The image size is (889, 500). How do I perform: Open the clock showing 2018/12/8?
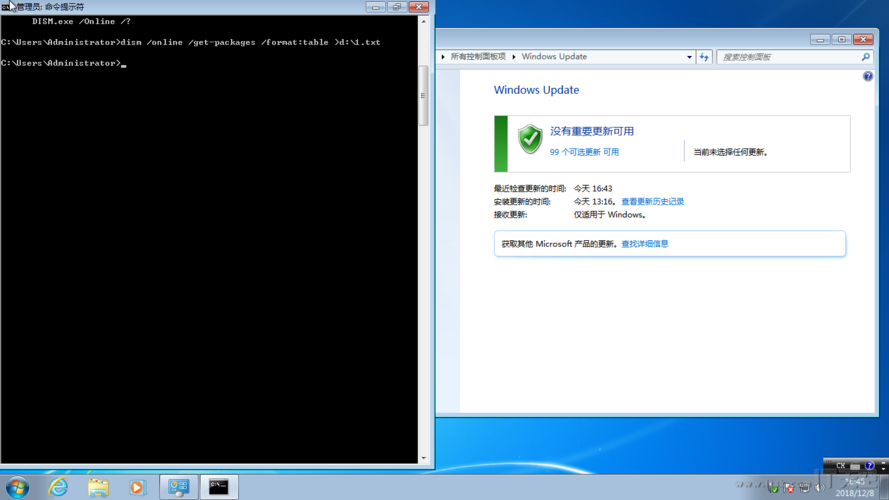(854, 488)
